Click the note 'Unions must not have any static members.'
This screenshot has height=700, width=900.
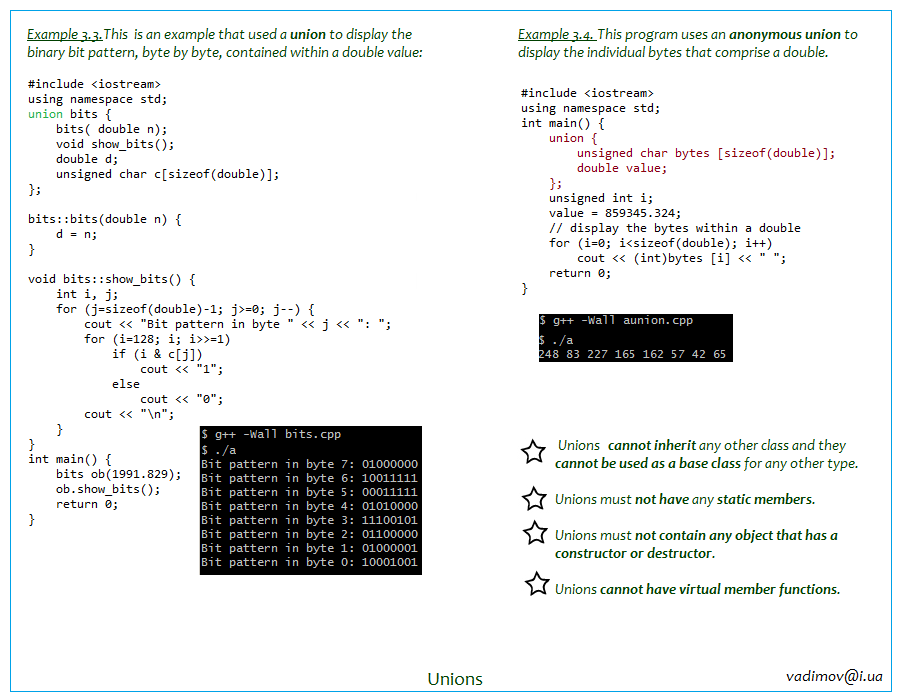coord(685,499)
